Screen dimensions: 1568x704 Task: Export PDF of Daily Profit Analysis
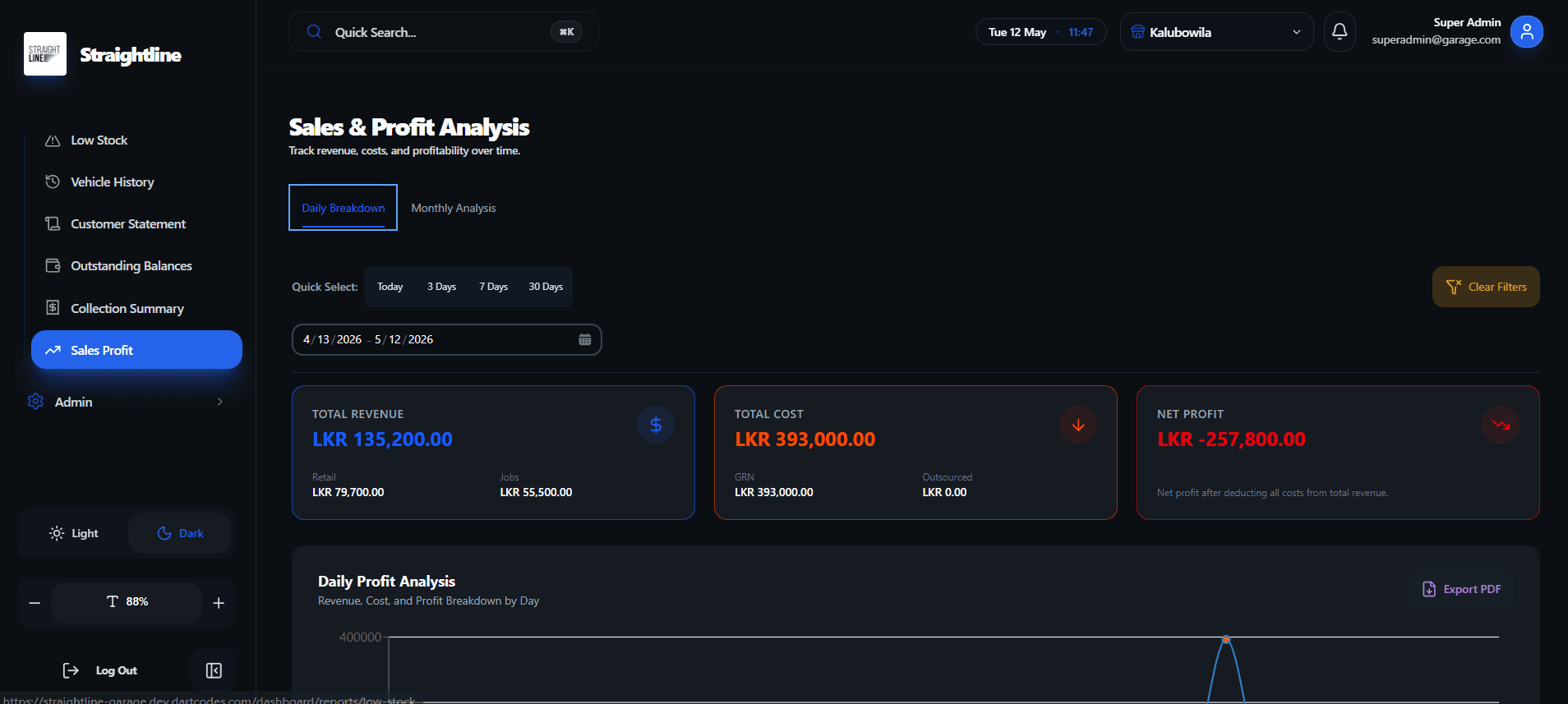click(x=1462, y=589)
